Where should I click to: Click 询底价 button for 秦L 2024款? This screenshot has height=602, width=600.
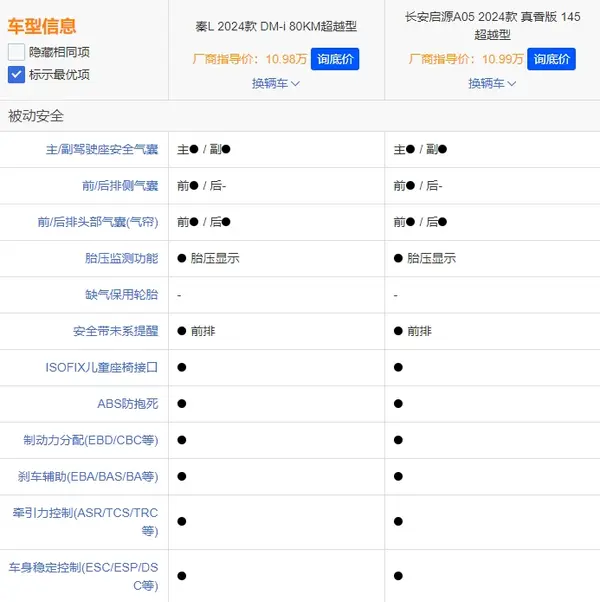[x=335, y=59]
